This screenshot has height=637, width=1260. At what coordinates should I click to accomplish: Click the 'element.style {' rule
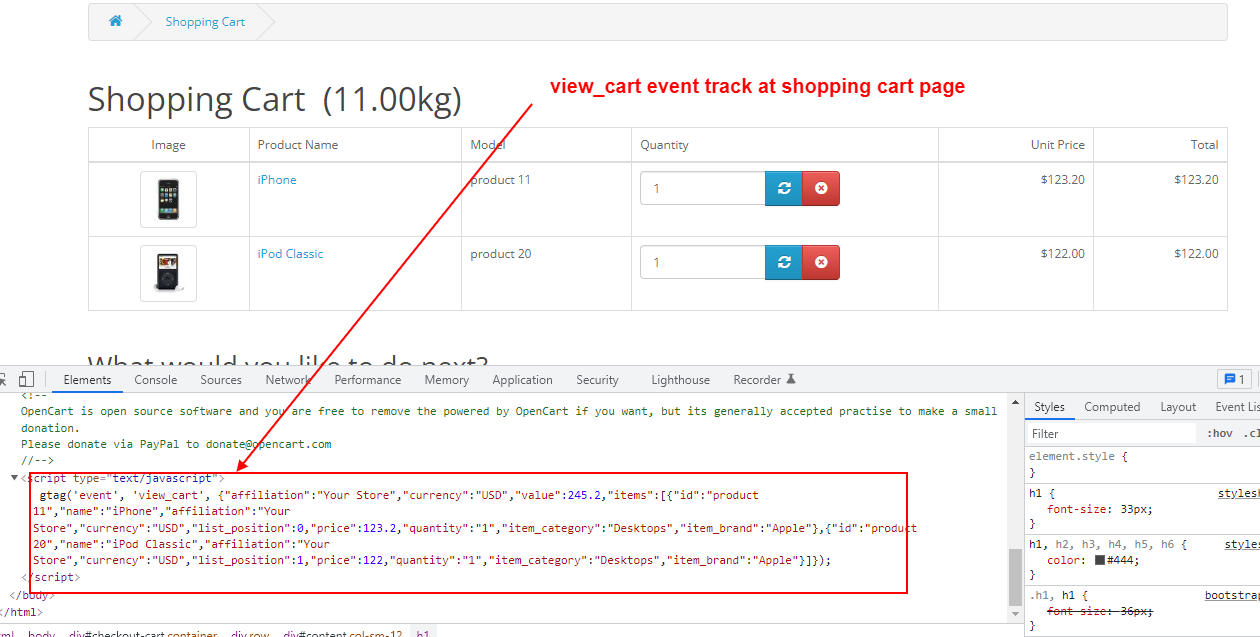click(x=1078, y=456)
